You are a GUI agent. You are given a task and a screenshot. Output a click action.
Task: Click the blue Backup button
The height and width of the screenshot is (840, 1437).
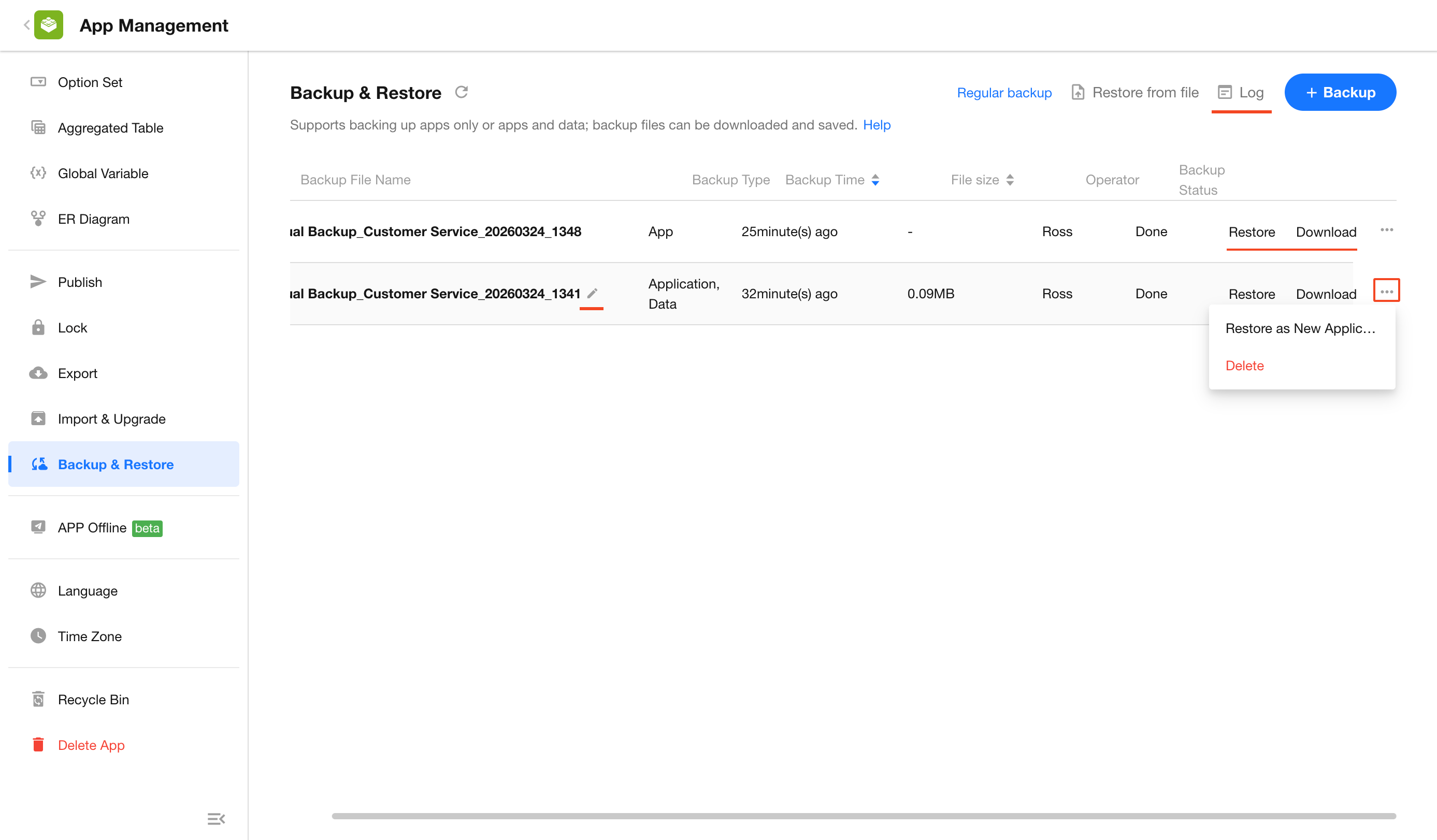point(1340,92)
